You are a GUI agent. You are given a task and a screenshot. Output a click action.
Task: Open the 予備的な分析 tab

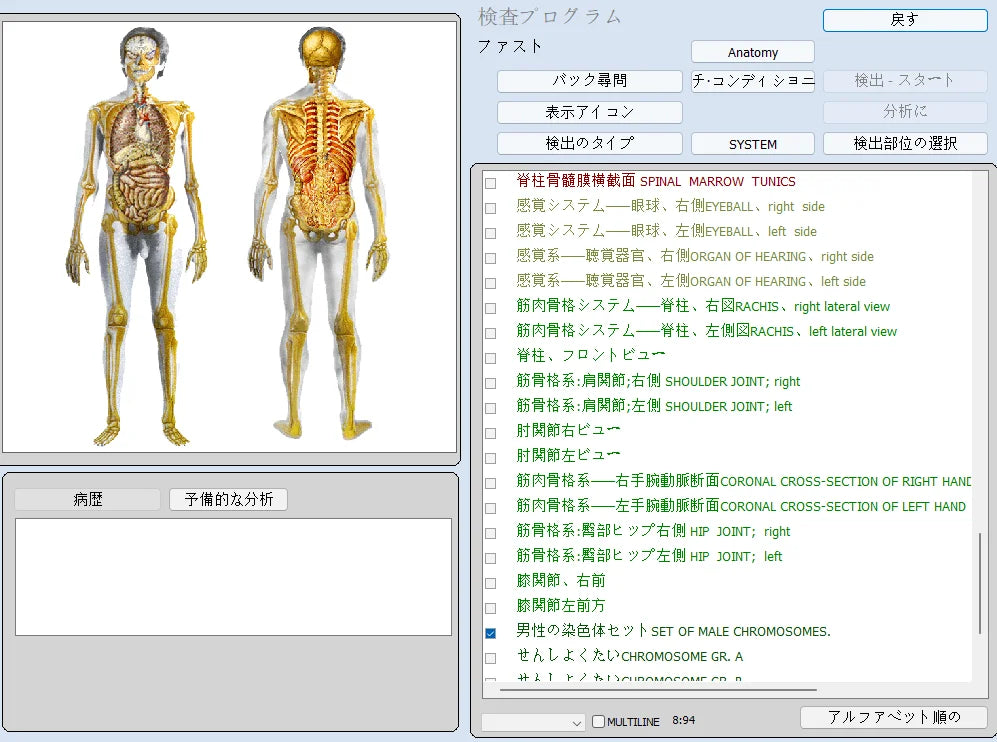pyautogui.click(x=228, y=499)
